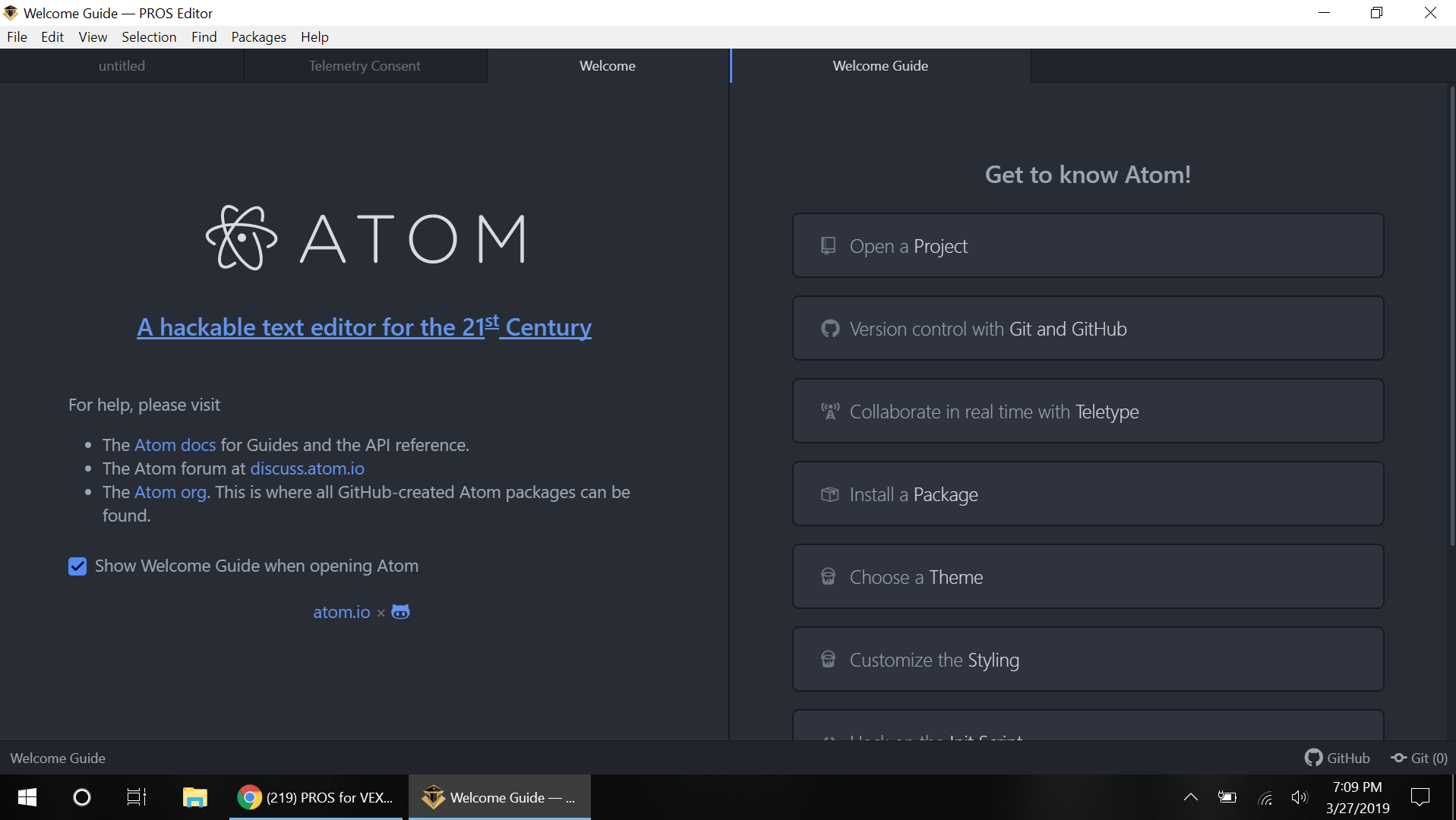Click the battery icon in system tray

1227,797
